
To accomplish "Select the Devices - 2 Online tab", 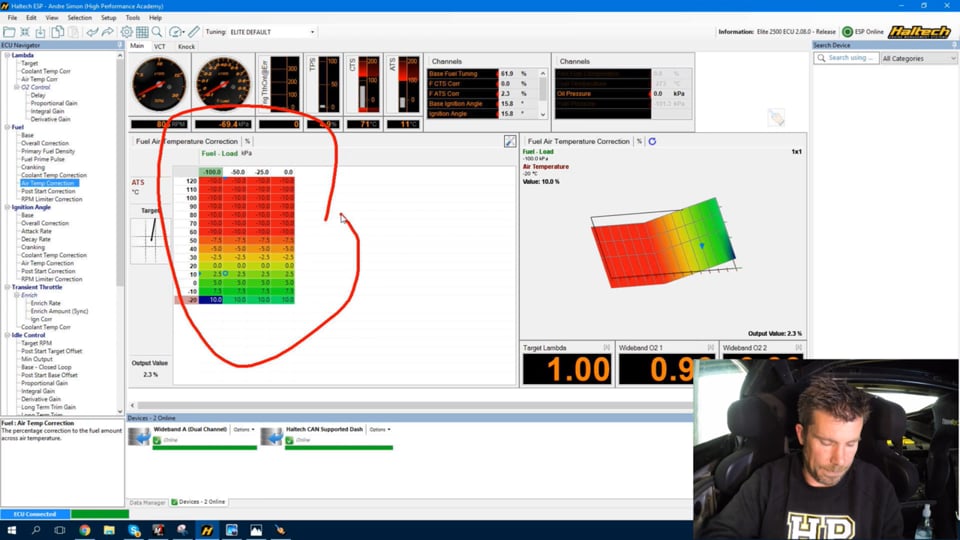I will 198,502.
